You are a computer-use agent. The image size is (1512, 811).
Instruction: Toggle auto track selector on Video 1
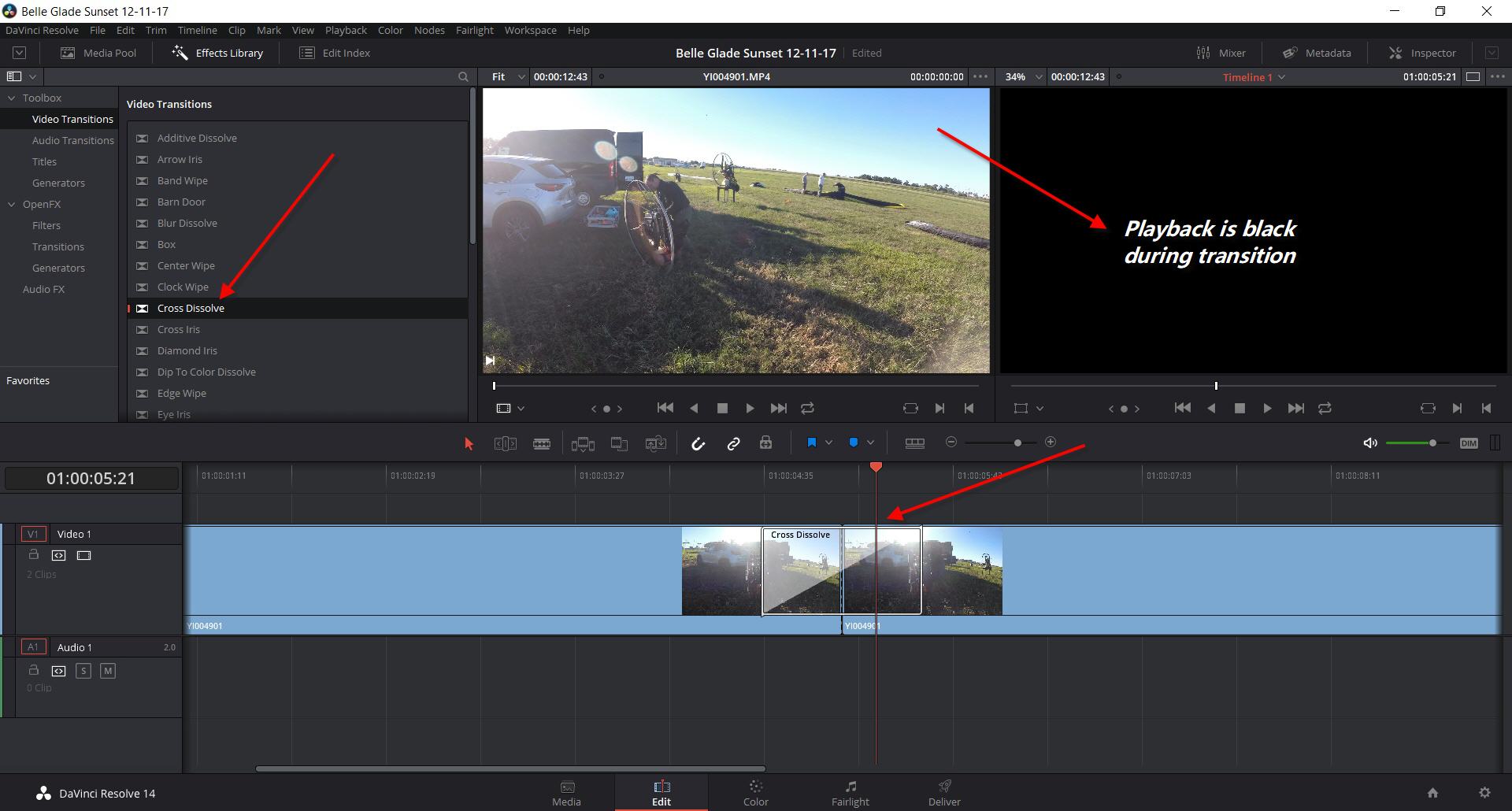coord(58,555)
